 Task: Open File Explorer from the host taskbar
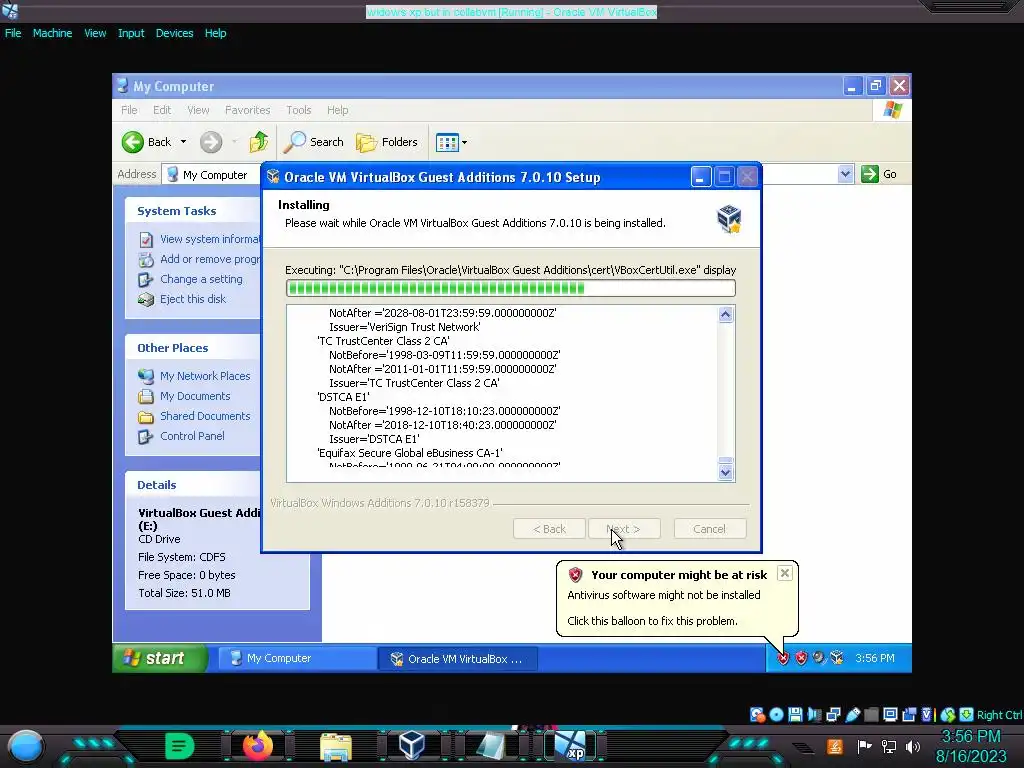click(x=336, y=746)
